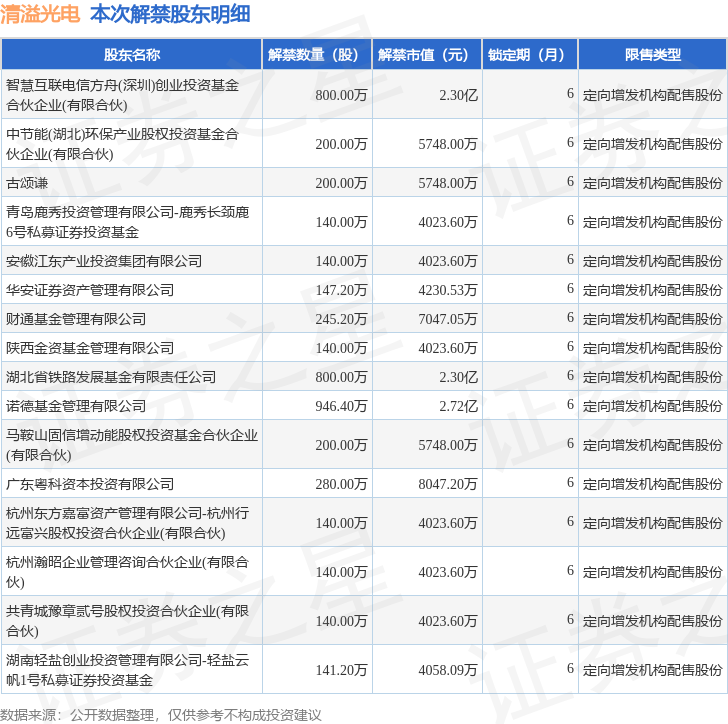
Task: Click 946.40万 in 诺德基金 row
Action: click(x=341, y=406)
